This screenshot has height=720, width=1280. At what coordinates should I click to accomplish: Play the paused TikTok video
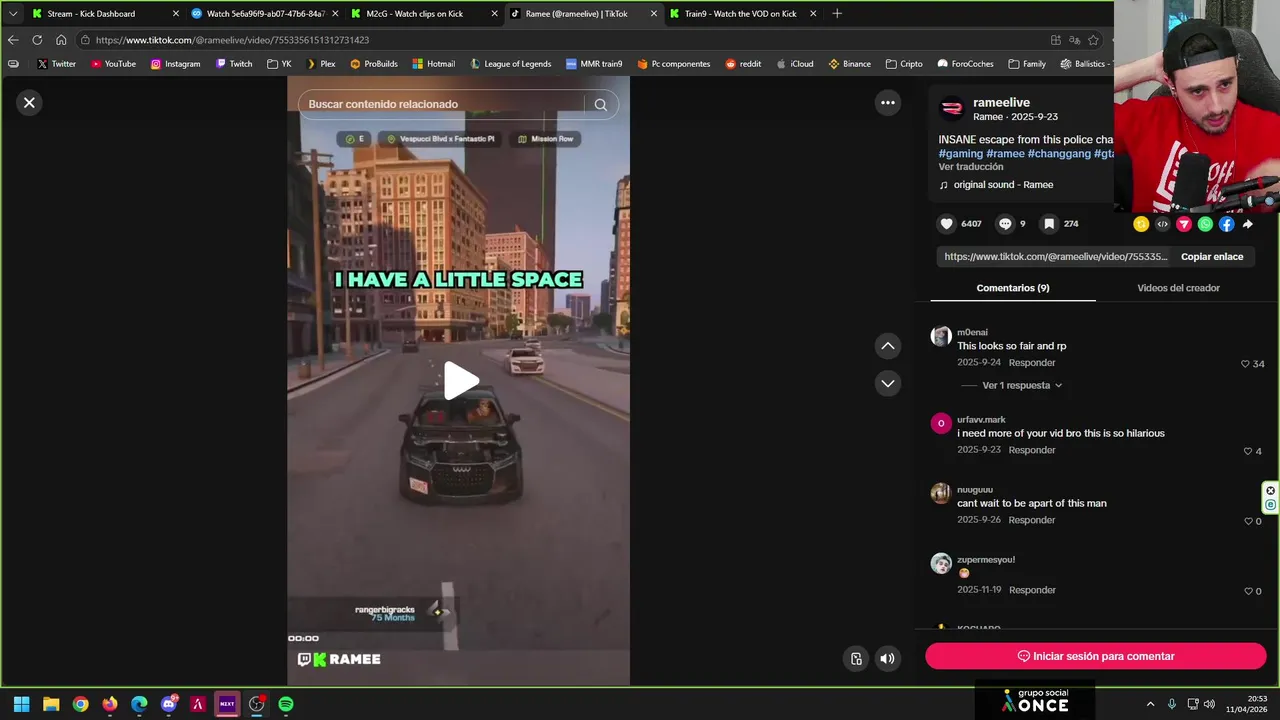(460, 381)
